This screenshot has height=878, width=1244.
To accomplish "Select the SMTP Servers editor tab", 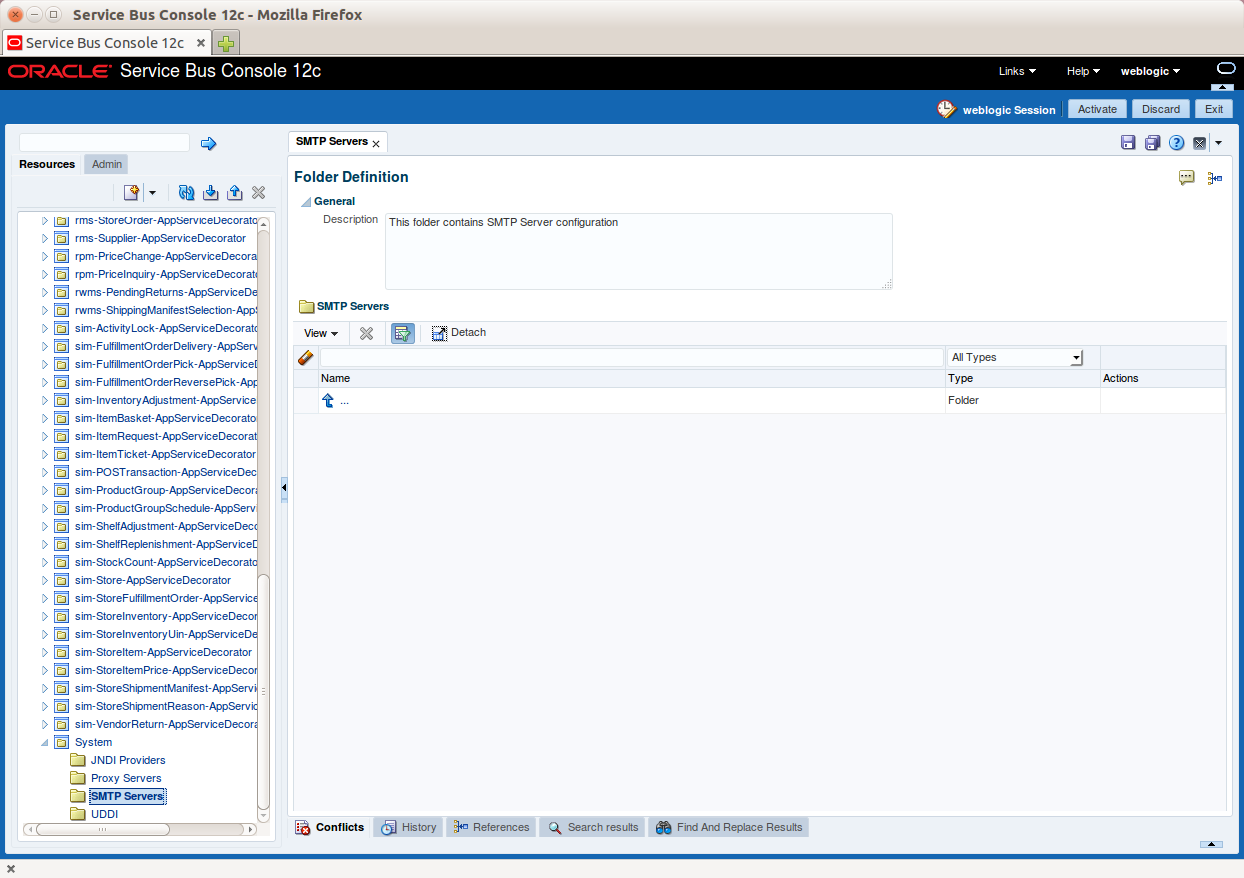I will [x=332, y=142].
